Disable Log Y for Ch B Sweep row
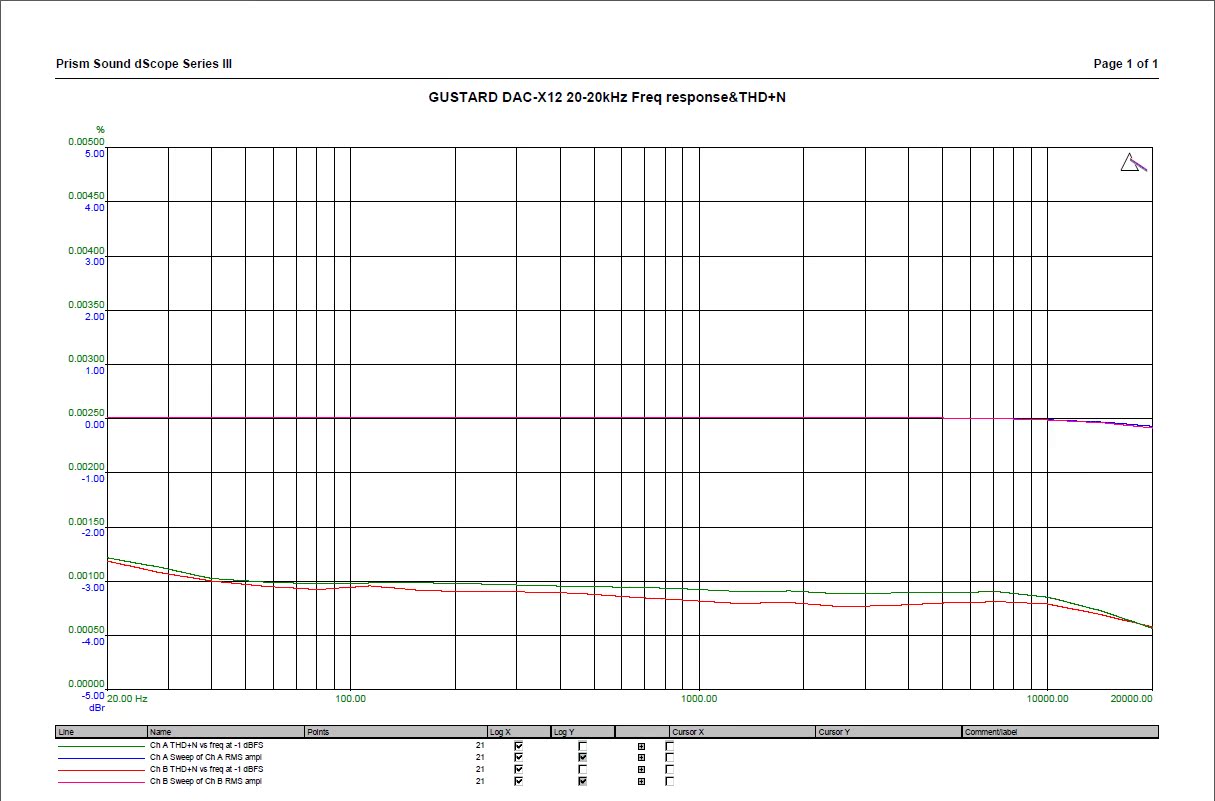The width and height of the screenshot is (1215, 801). [x=582, y=781]
